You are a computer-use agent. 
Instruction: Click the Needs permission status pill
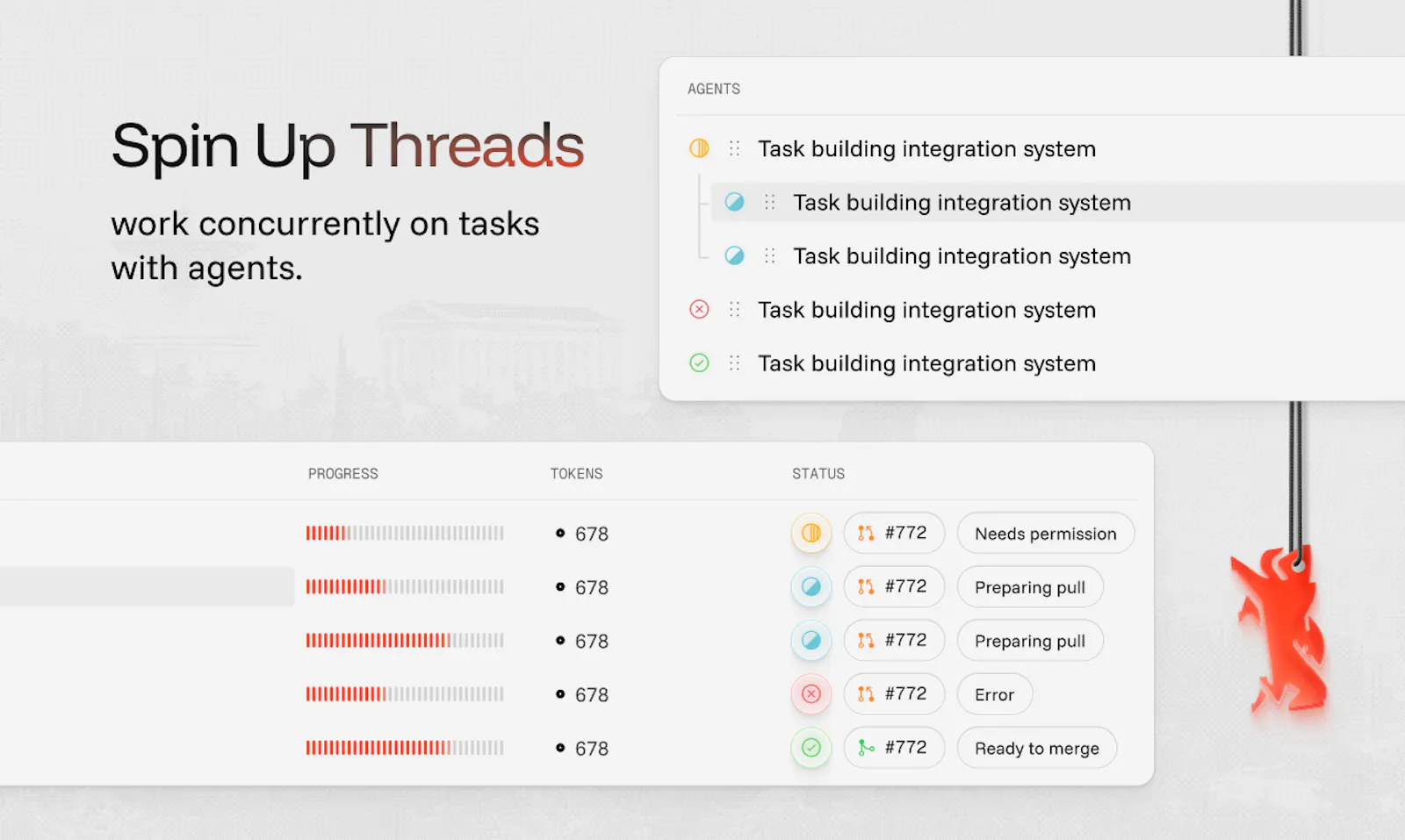pos(1046,533)
